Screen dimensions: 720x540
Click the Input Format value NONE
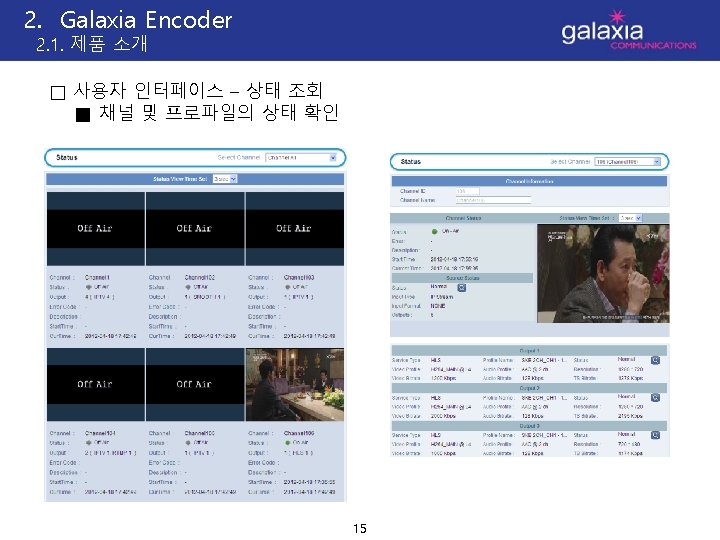[438, 306]
